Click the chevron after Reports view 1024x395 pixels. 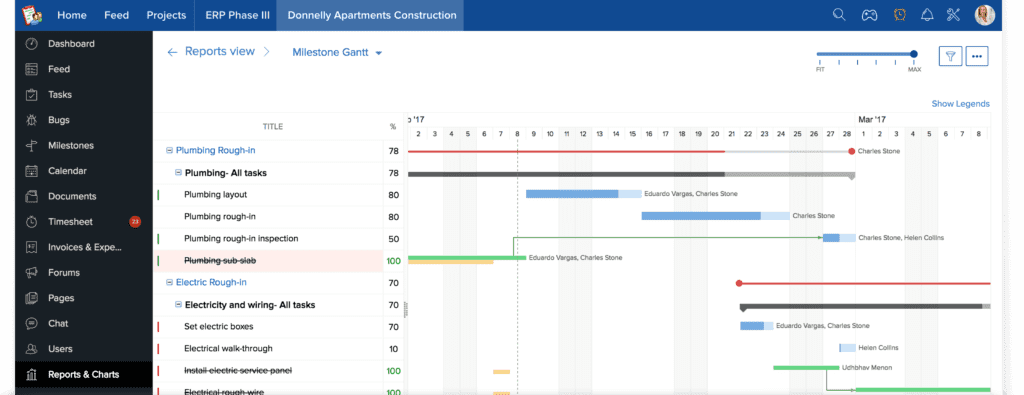(266, 52)
